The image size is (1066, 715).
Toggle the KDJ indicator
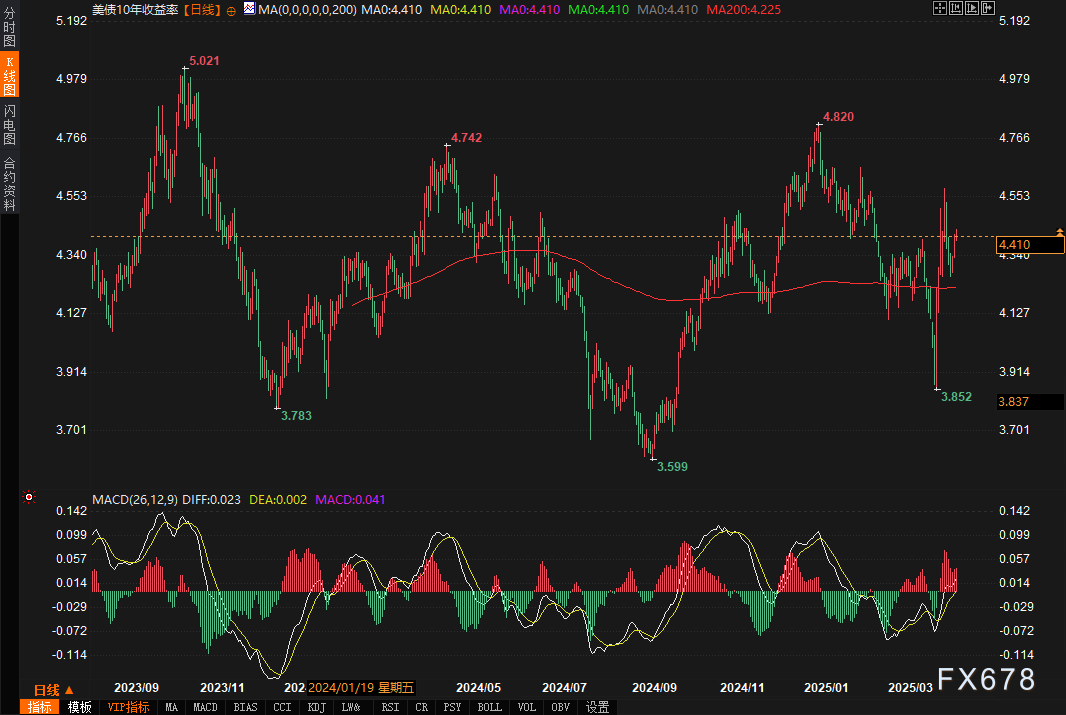point(317,707)
